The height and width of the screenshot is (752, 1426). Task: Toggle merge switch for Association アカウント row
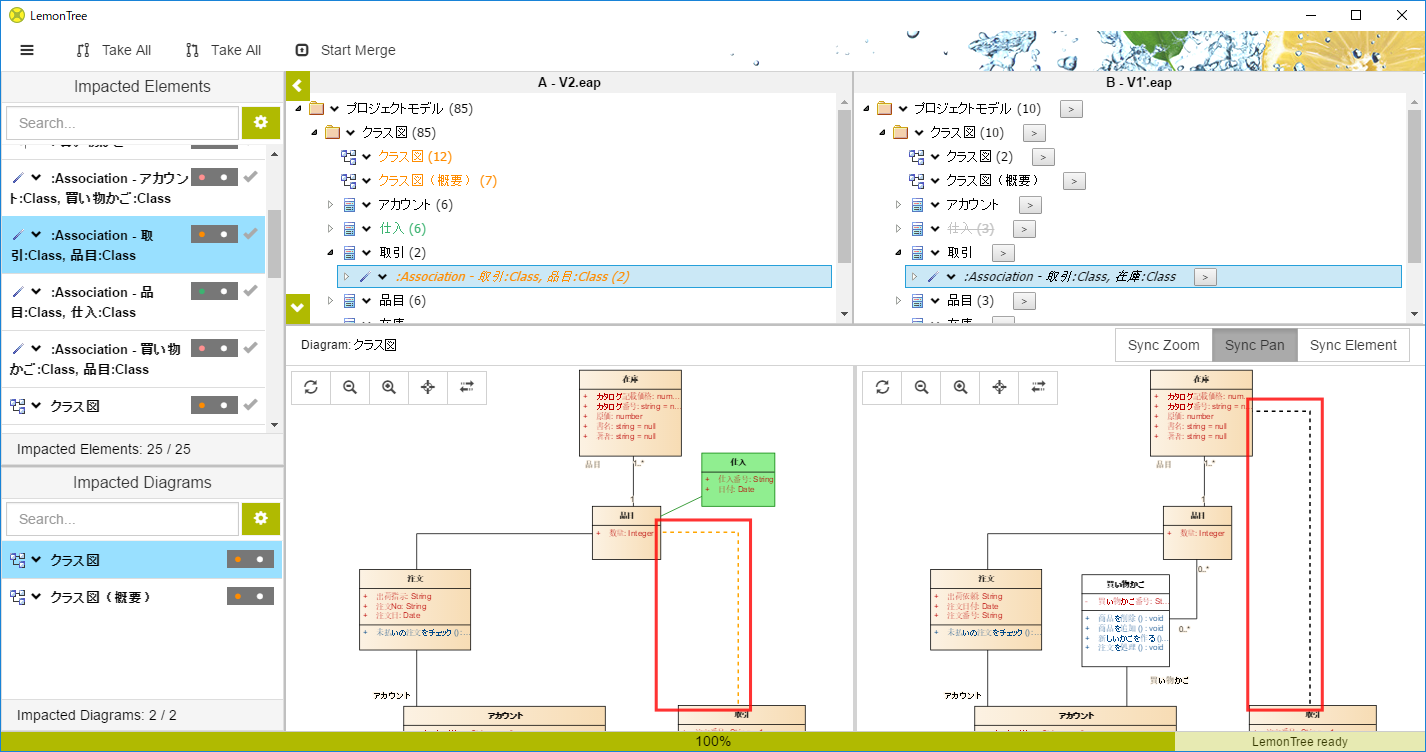[x=214, y=177]
